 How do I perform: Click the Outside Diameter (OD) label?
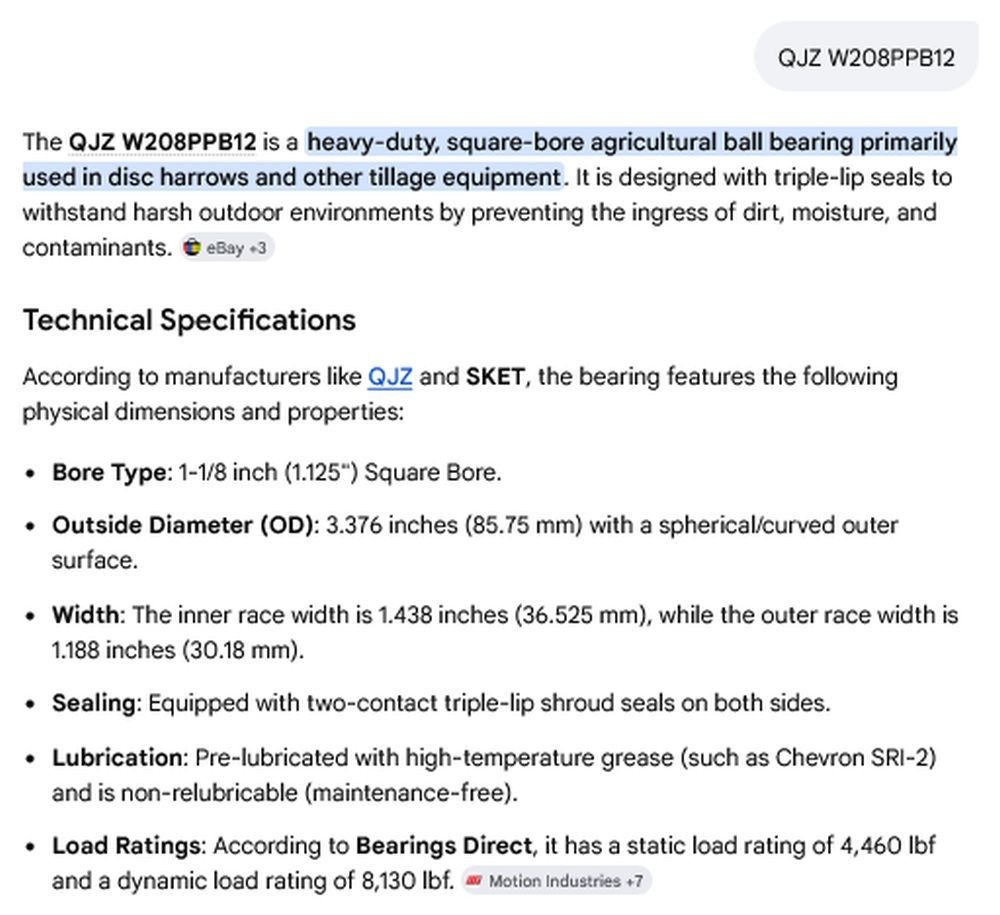click(182, 525)
